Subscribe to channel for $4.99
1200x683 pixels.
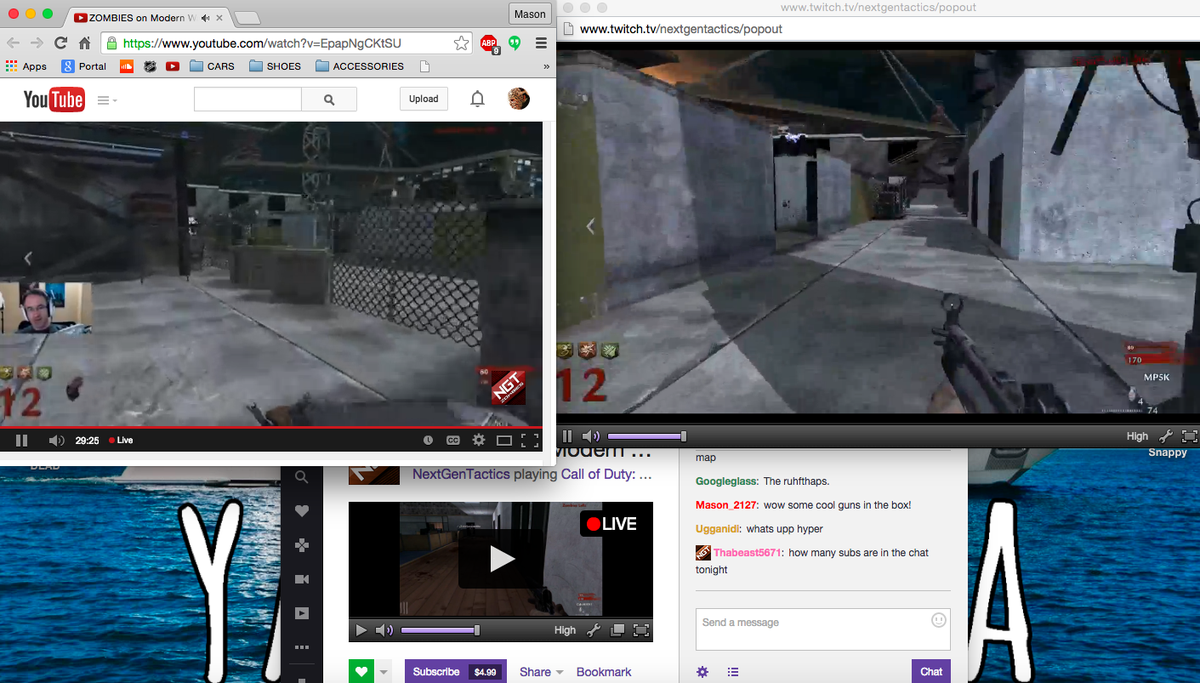pos(455,671)
